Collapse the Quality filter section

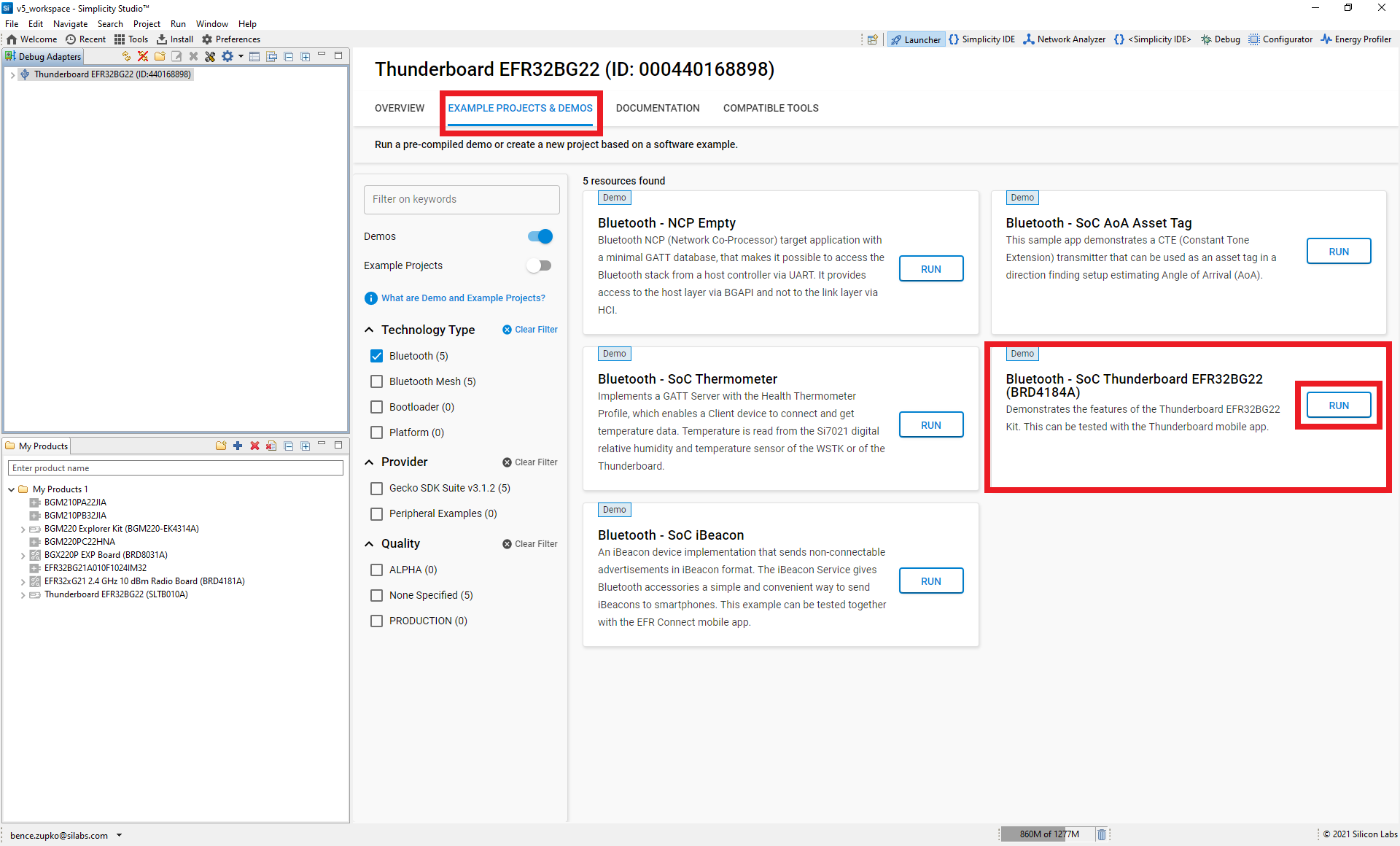point(371,543)
